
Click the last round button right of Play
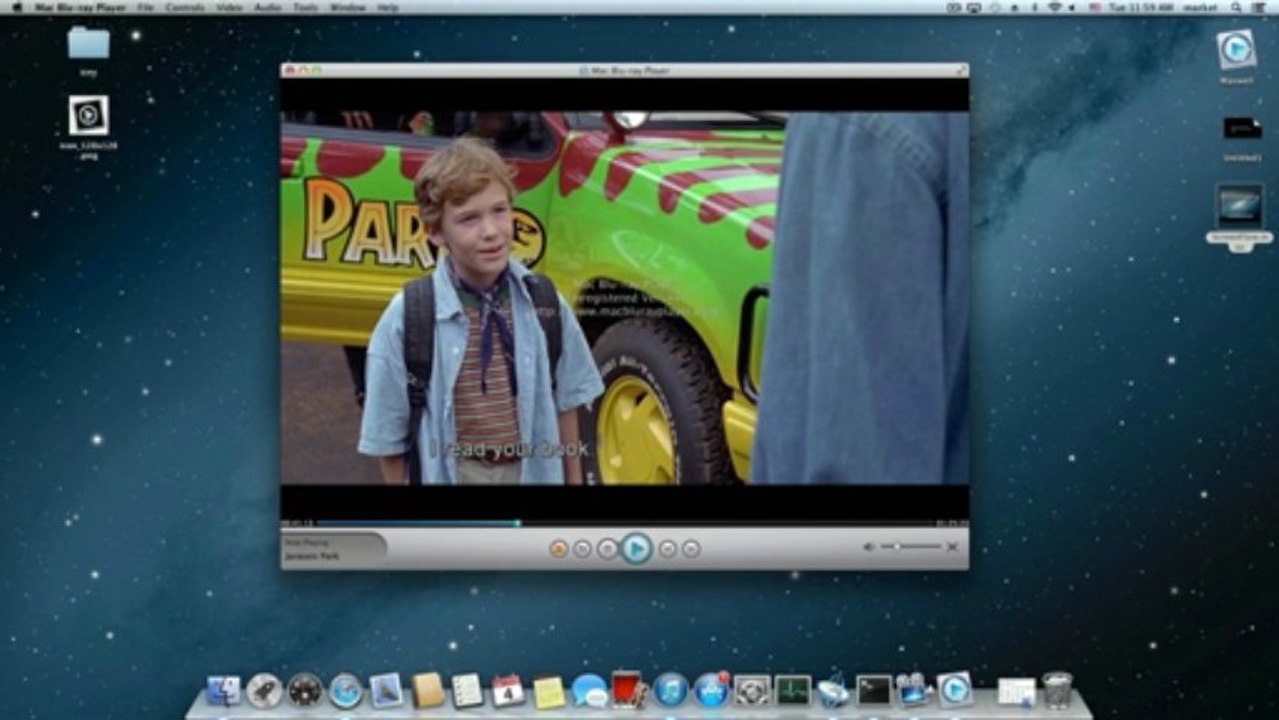[x=691, y=548]
